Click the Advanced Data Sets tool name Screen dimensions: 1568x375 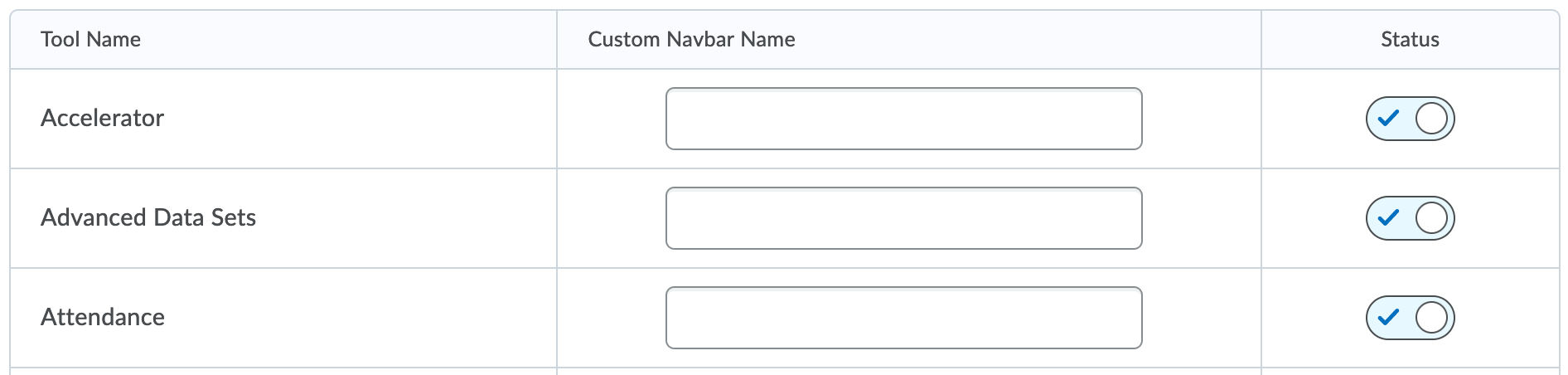[148, 218]
